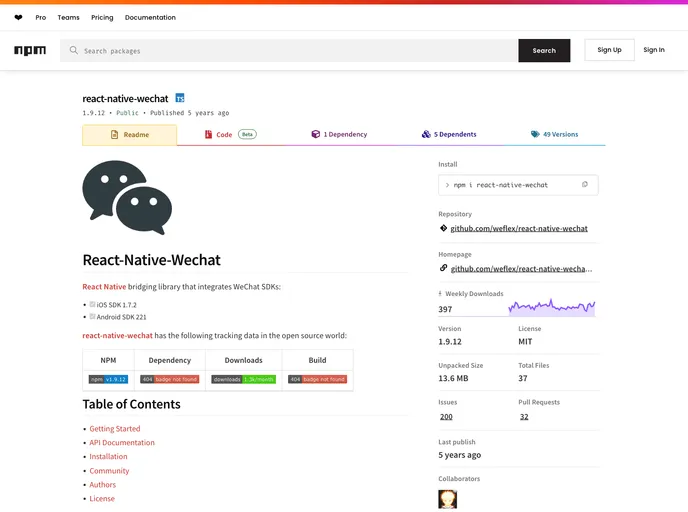Click the Sign Up button
The image size is (688, 512).
click(609, 50)
